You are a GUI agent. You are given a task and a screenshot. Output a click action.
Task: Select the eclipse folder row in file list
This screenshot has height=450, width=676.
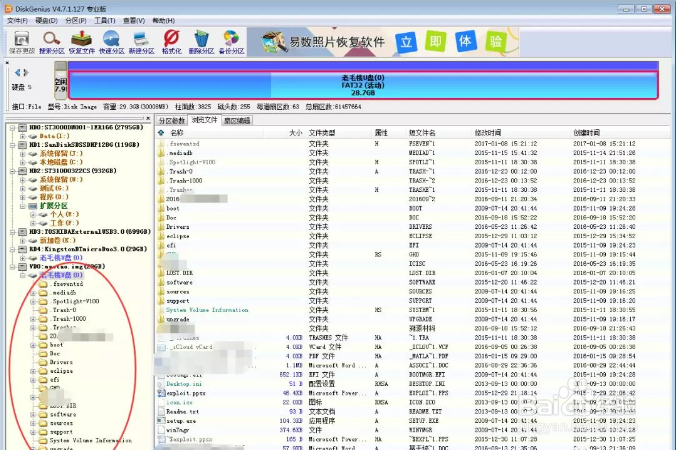coord(414,236)
